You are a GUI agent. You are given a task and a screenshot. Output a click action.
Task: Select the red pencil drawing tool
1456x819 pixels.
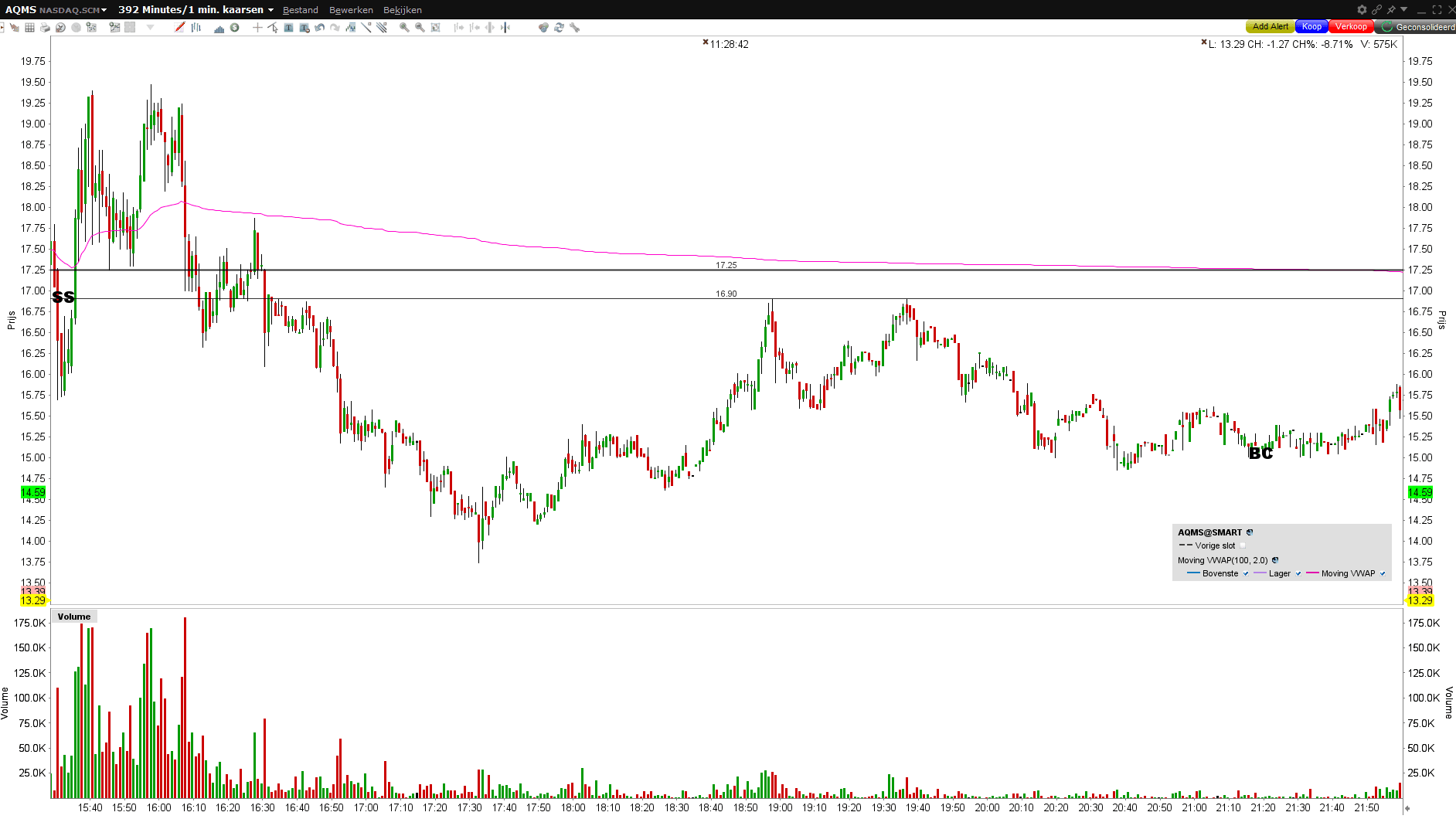(180, 28)
